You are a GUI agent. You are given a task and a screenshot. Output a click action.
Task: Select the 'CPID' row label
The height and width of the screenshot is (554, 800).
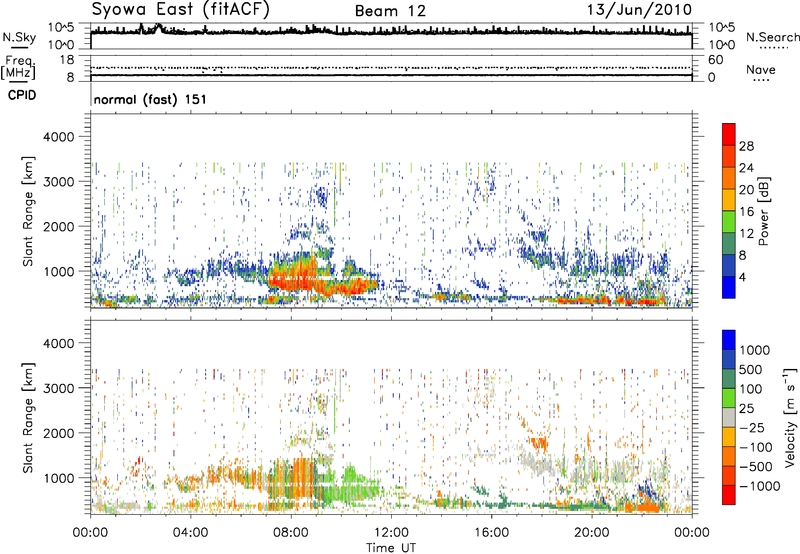[x=22, y=95]
